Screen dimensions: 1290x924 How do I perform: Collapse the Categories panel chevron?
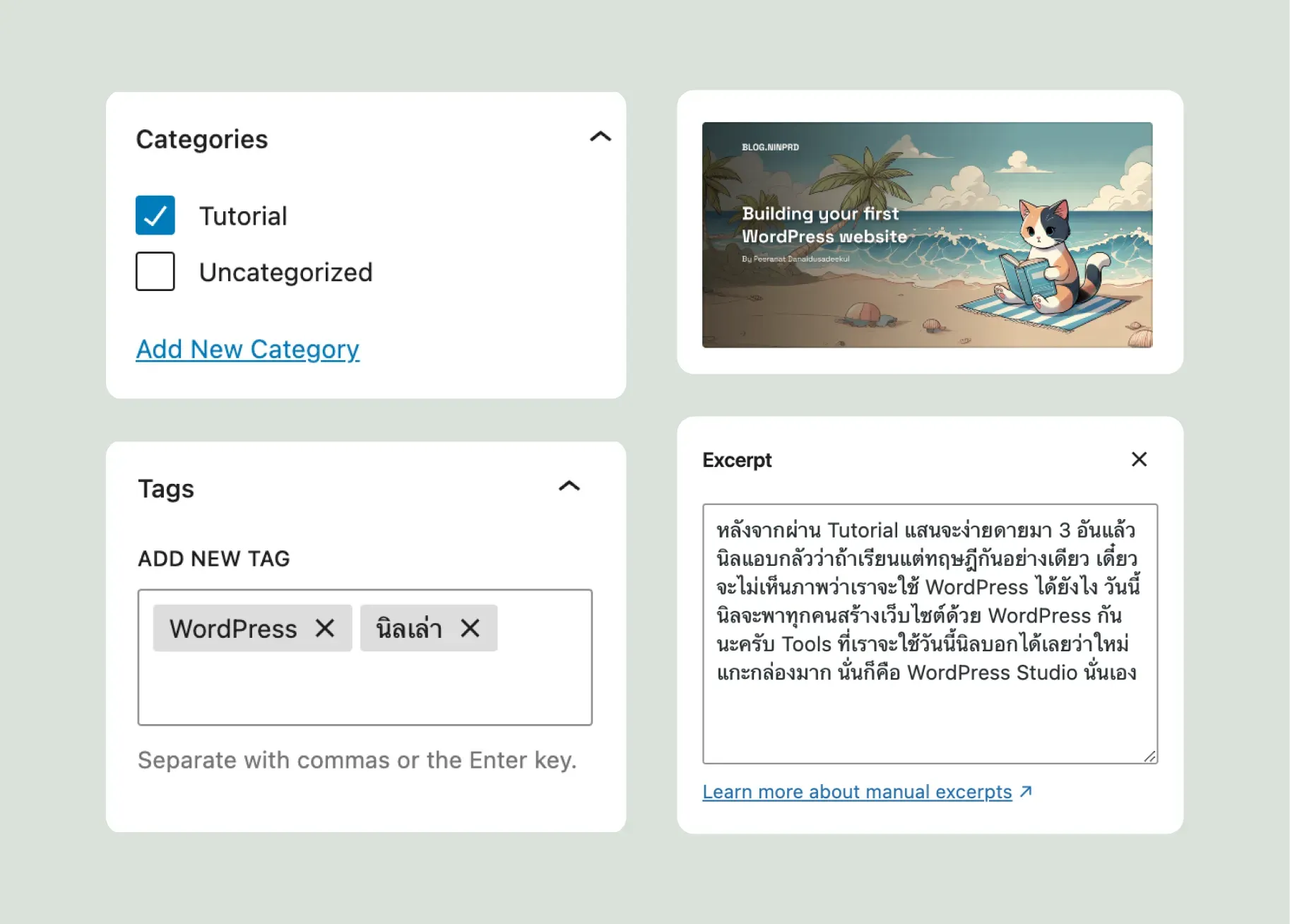[600, 137]
